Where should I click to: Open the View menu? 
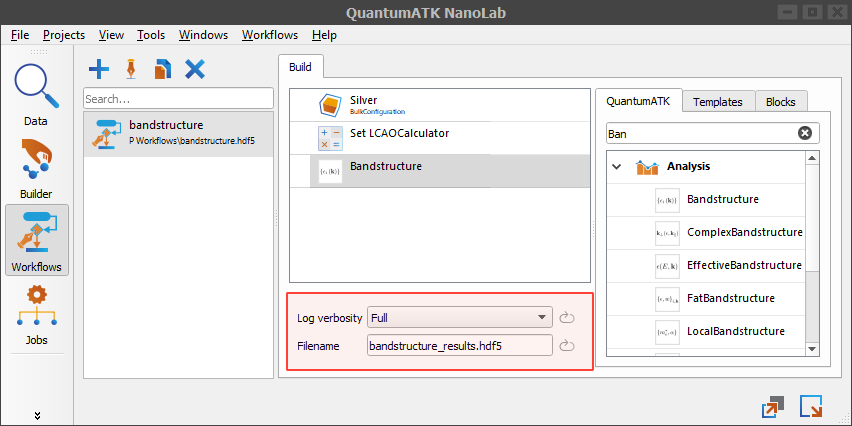coord(111,35)
